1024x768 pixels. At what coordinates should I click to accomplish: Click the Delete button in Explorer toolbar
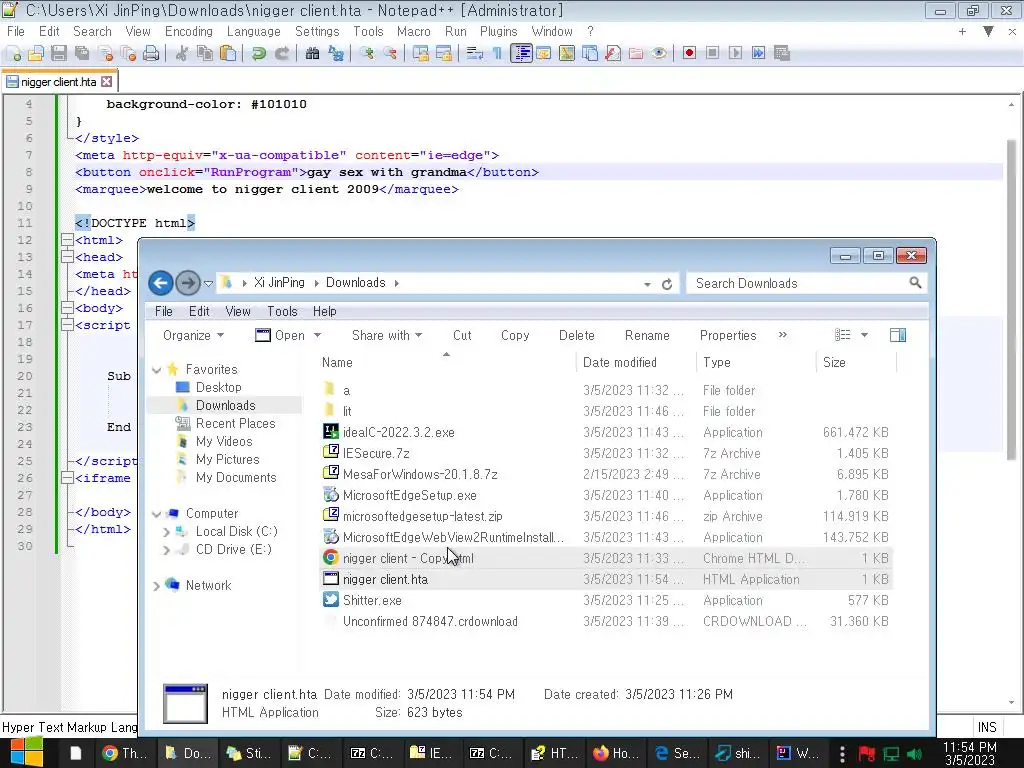coord(577,336)
